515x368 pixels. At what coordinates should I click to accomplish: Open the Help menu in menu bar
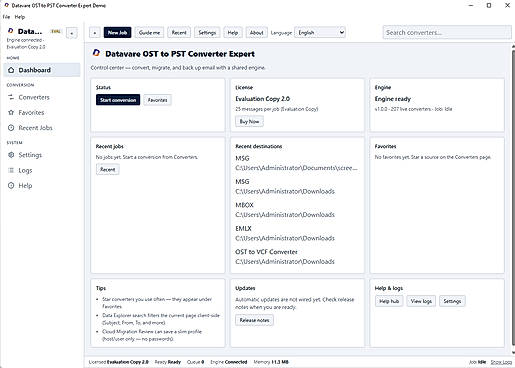pyautogui.click(x=20, y=17)
